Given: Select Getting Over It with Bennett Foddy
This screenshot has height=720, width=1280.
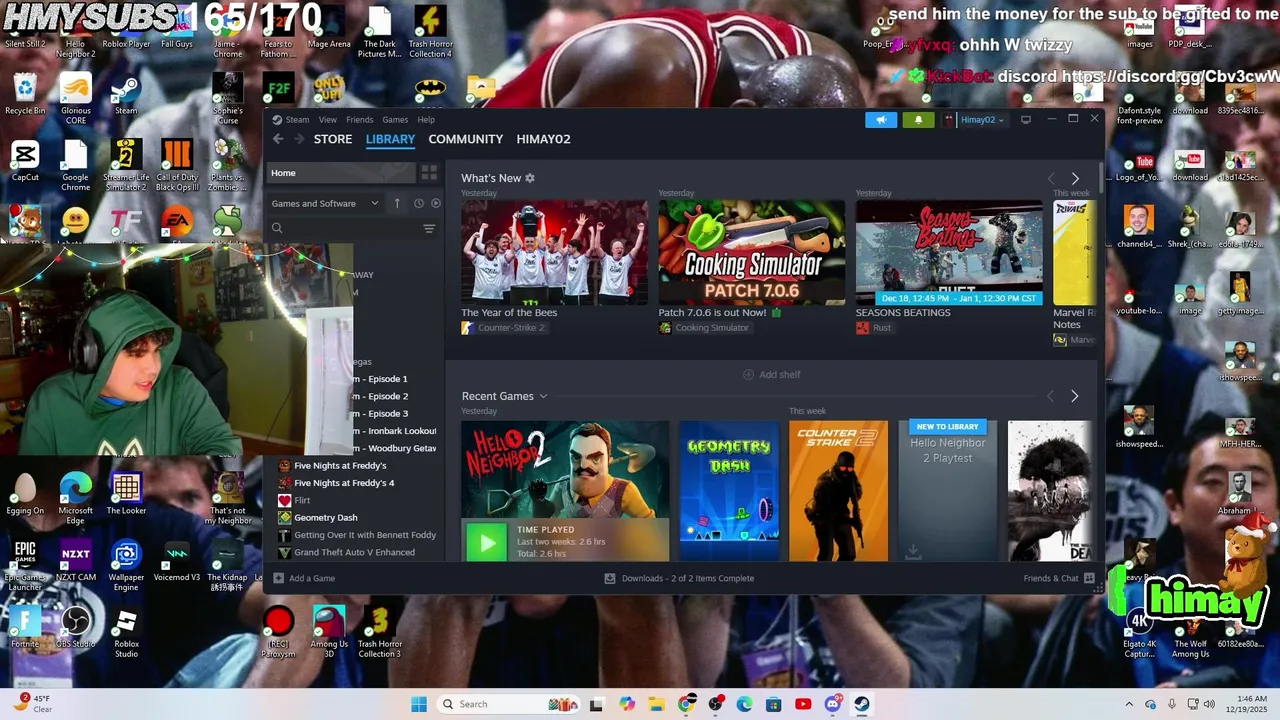Looking at the screenshot, I should pos(365,535).
